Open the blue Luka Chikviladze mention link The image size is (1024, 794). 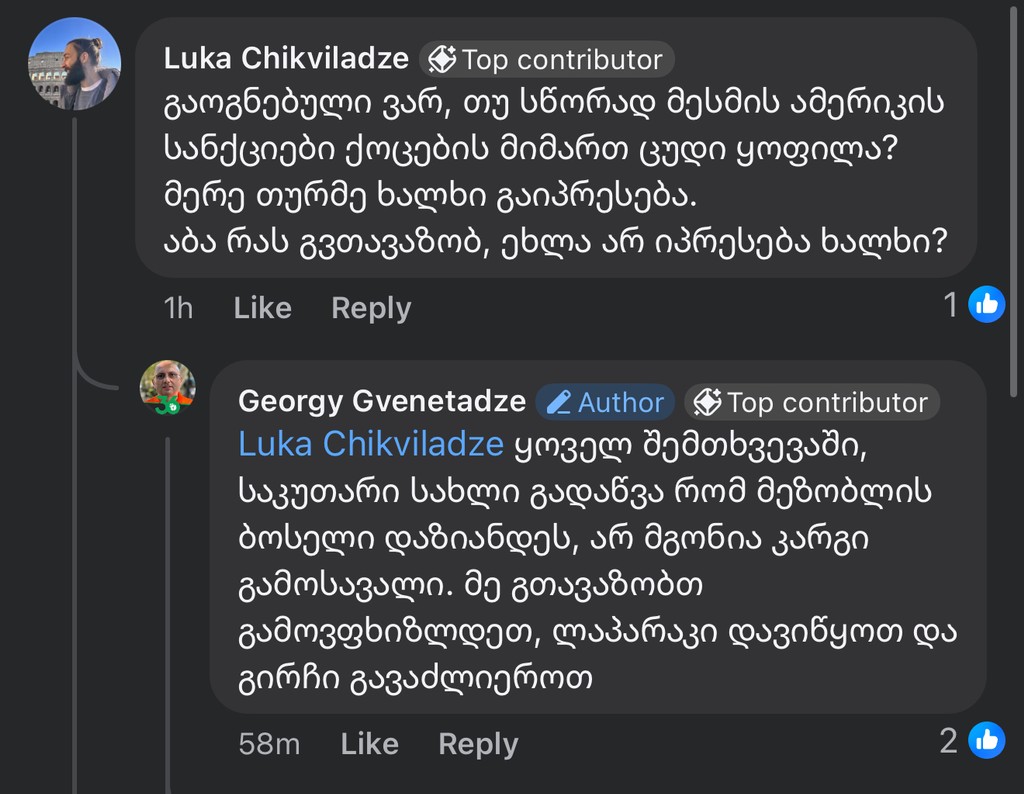click(370, 444)
